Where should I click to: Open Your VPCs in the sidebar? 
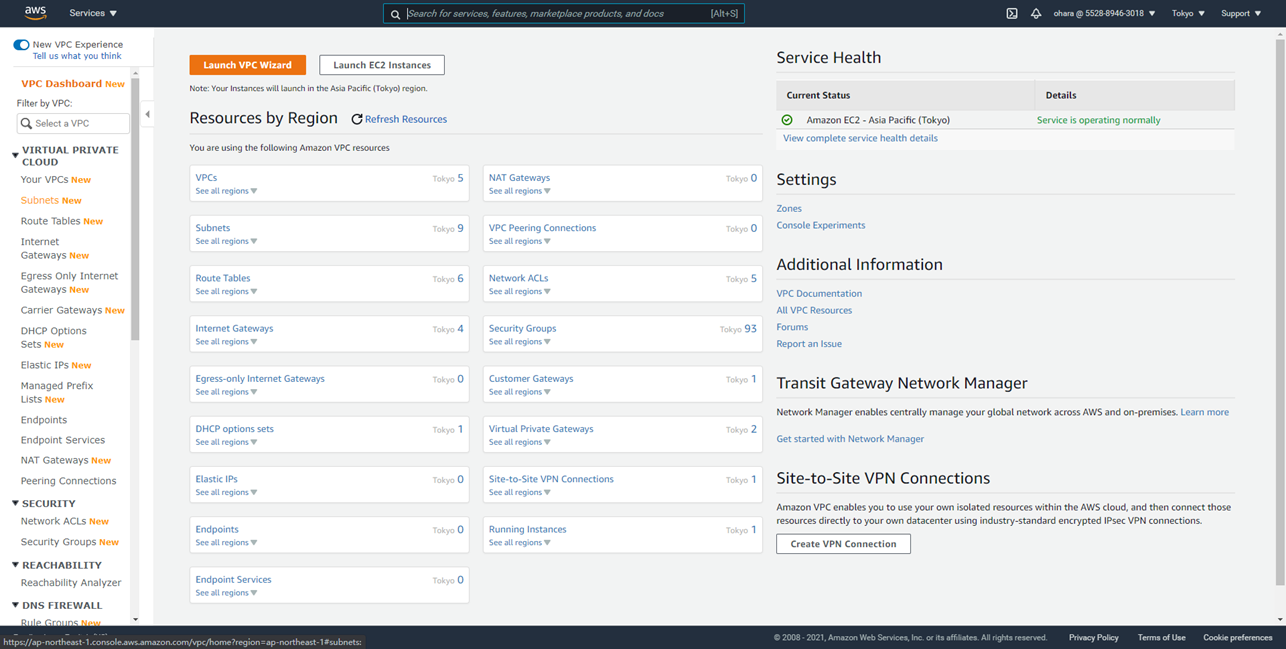pos(44,180)
